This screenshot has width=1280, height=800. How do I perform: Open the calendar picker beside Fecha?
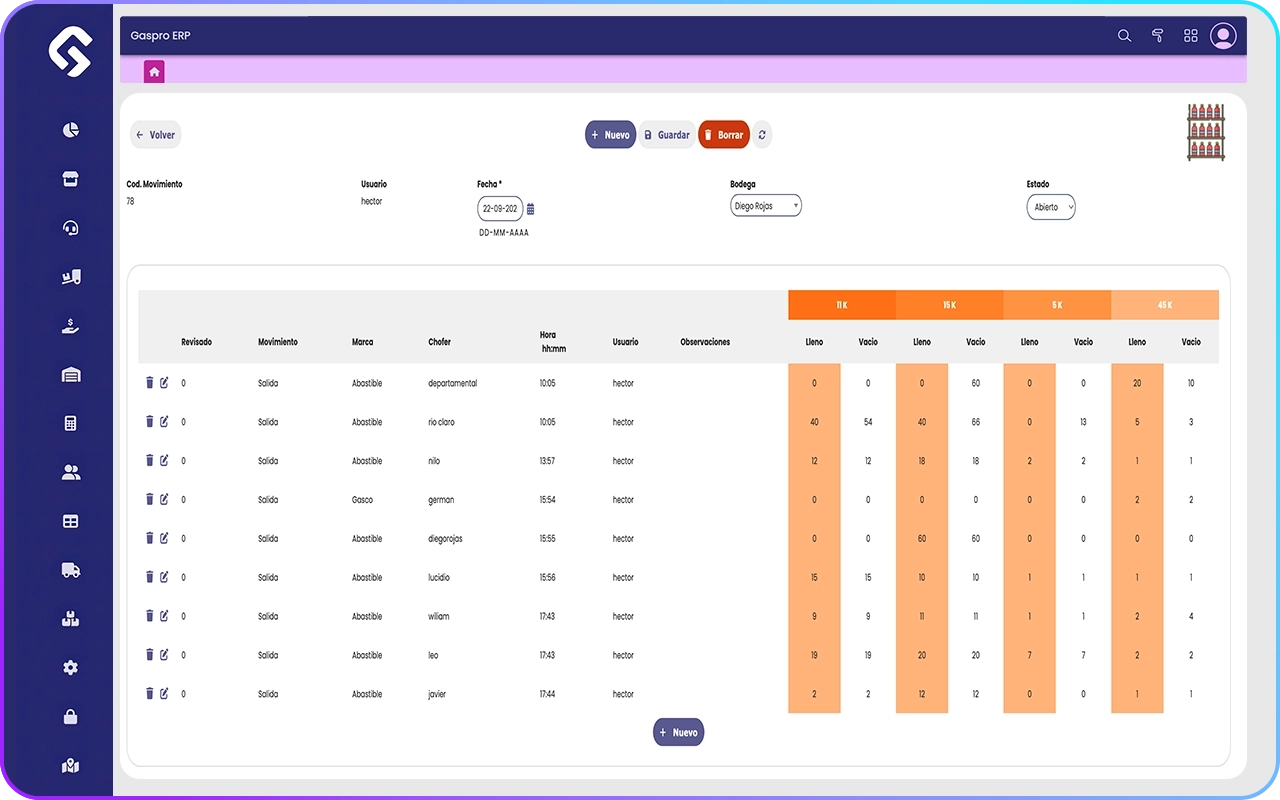pos(531,209)
